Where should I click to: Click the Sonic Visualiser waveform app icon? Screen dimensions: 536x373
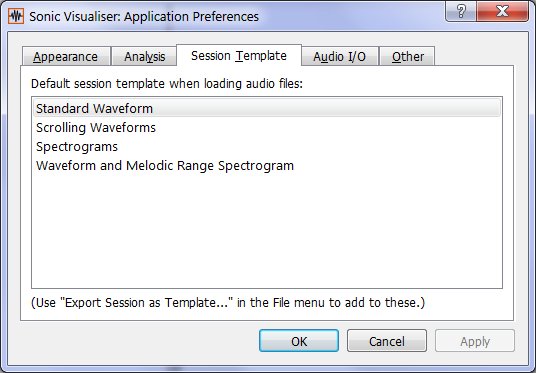[16, 16]
